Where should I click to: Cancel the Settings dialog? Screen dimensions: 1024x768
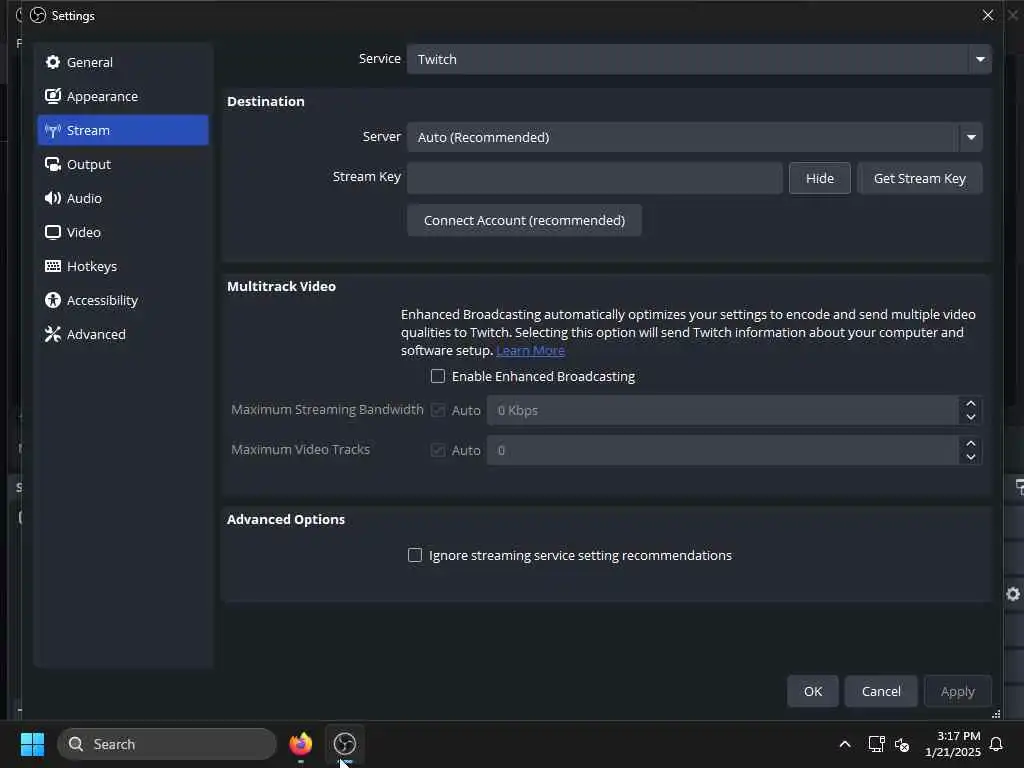[881, 691]
